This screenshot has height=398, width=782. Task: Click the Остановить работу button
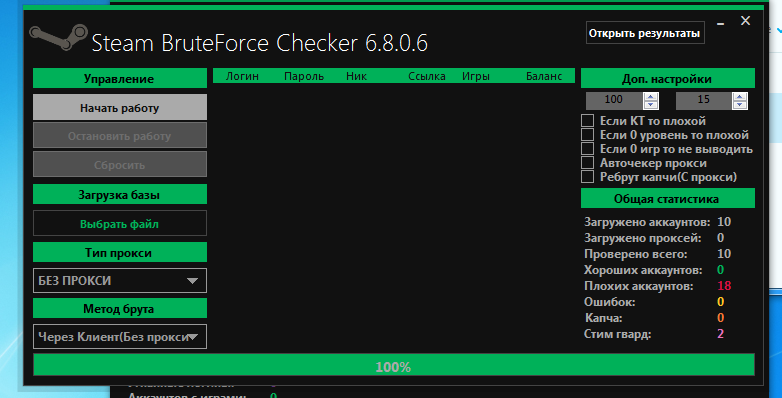pyautogui.click(x=120, y=136)
